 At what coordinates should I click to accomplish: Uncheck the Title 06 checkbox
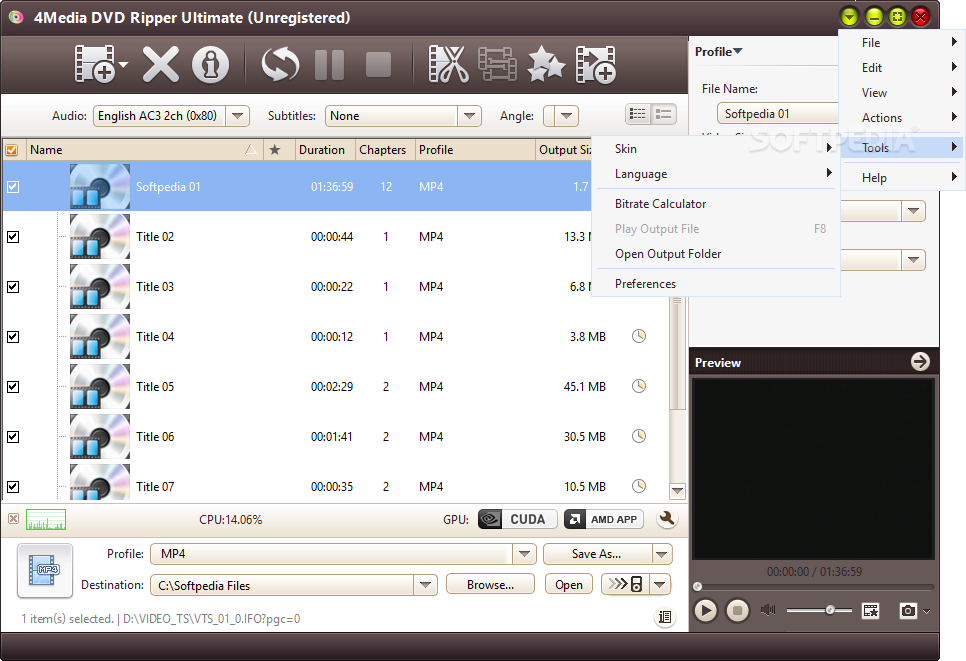pos(13,436)
